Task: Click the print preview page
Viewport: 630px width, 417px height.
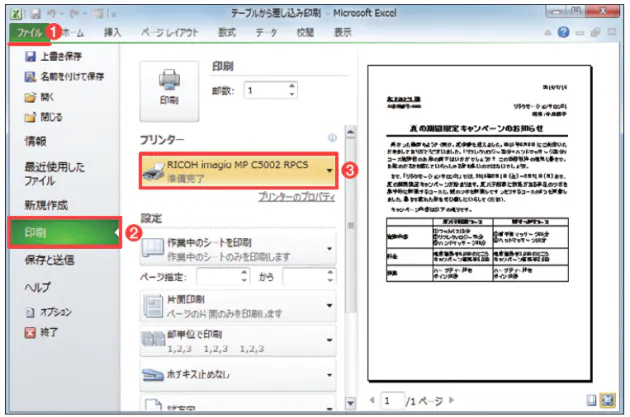Action: pyautogui.click(x=479, y=223)
